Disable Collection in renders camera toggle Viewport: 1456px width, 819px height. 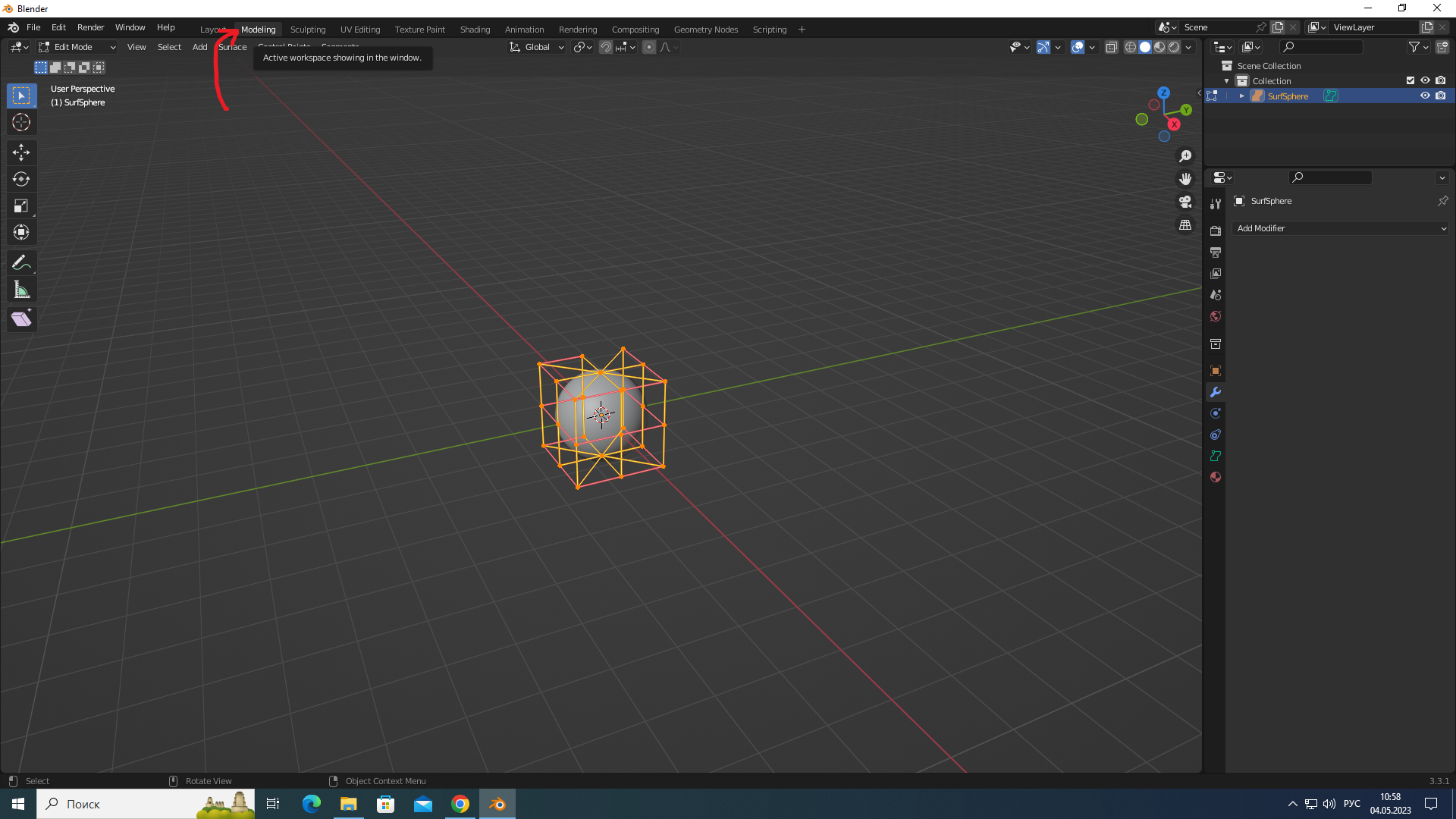point(1441,80)
